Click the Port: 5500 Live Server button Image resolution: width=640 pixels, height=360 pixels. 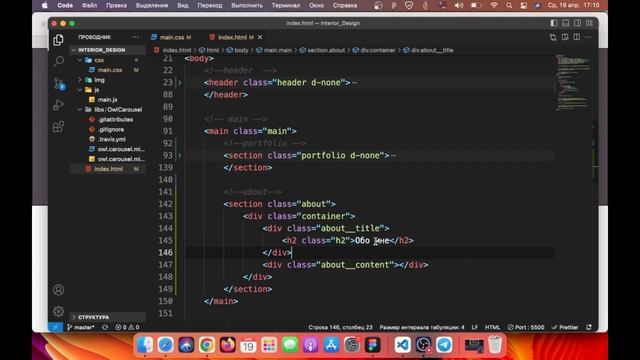coord(526,327)
